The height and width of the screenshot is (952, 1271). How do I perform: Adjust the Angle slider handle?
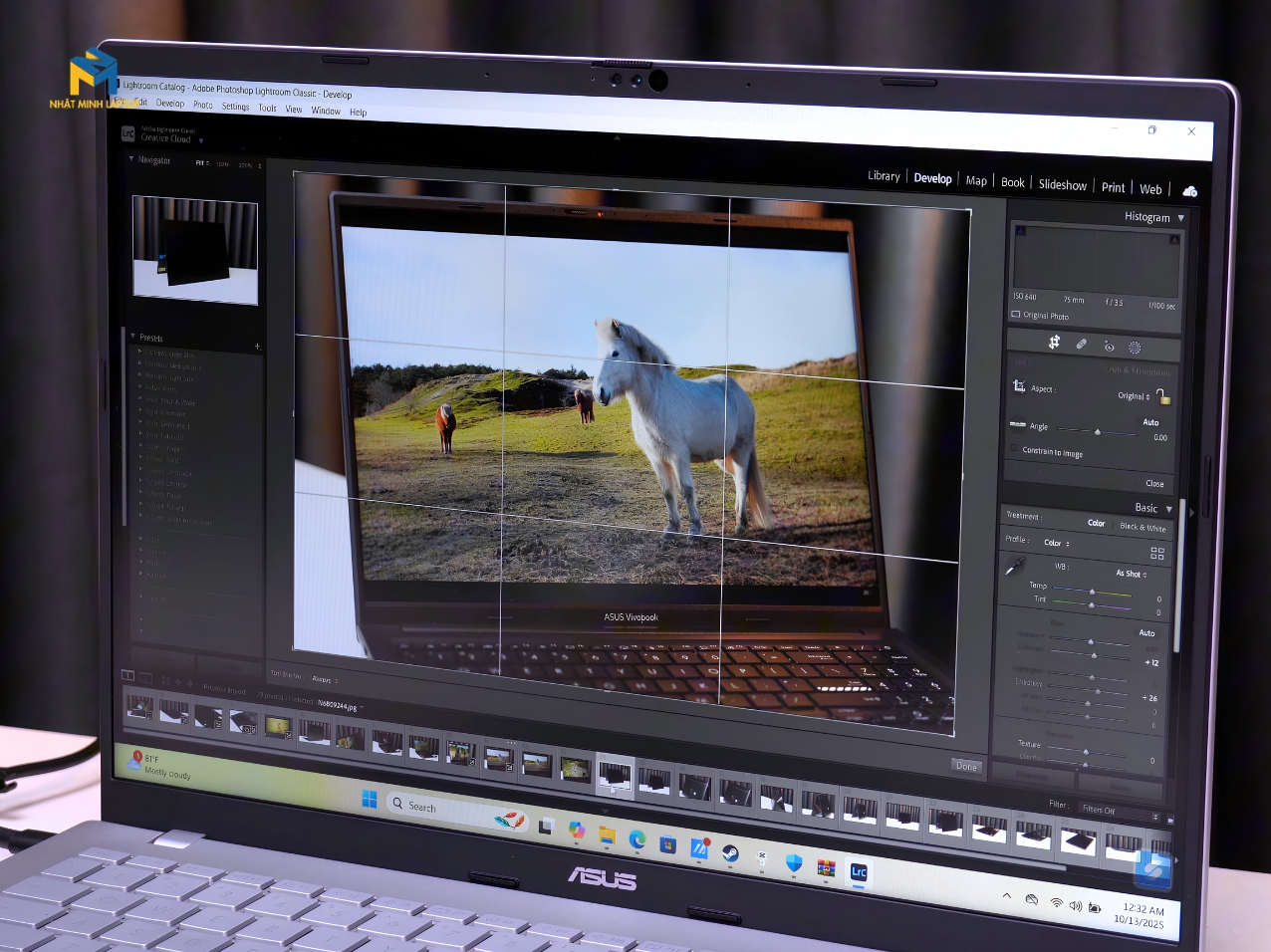(x=1098, y=432)
